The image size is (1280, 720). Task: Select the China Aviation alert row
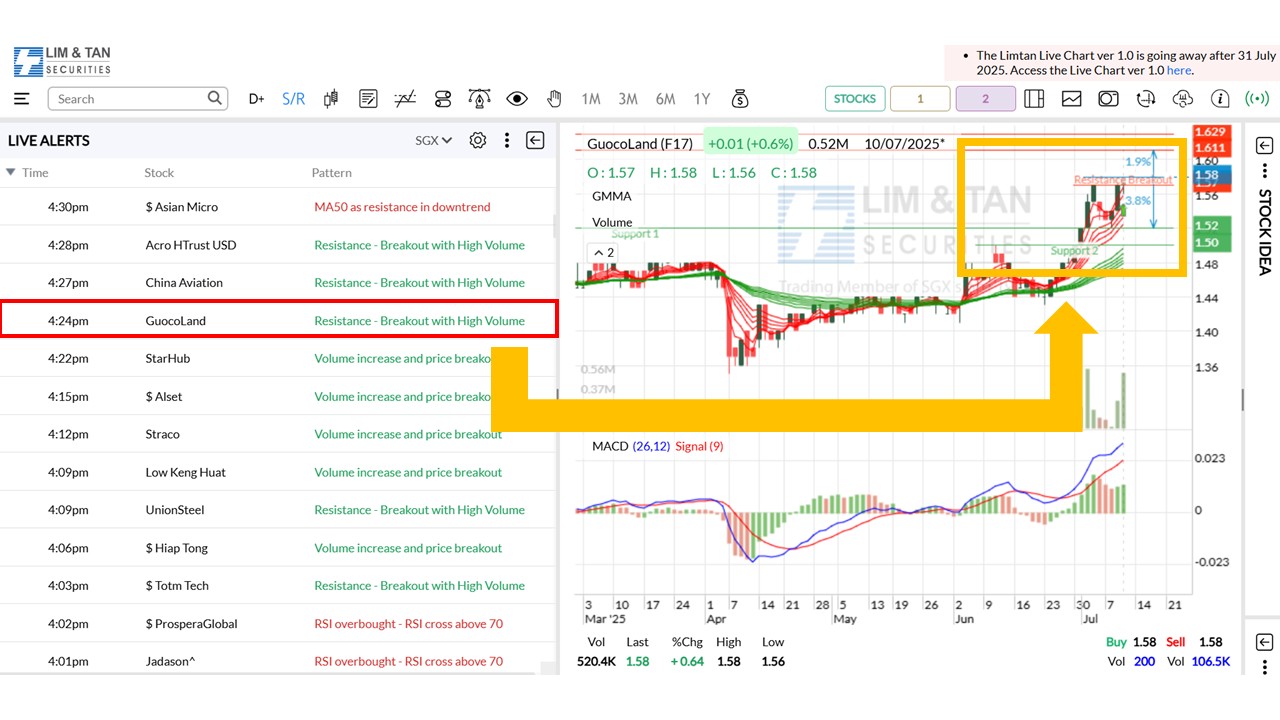(278, 283)
